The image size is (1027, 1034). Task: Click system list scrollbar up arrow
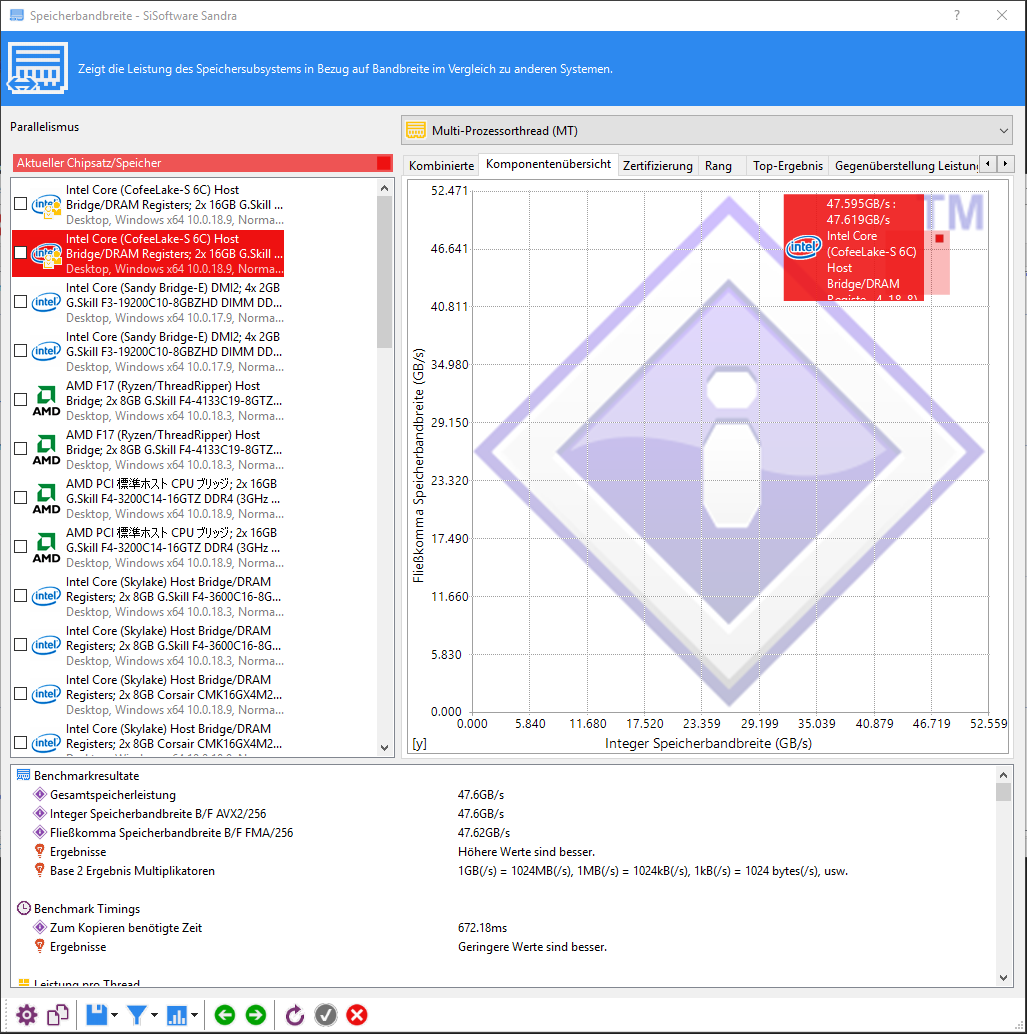[385, 188]
